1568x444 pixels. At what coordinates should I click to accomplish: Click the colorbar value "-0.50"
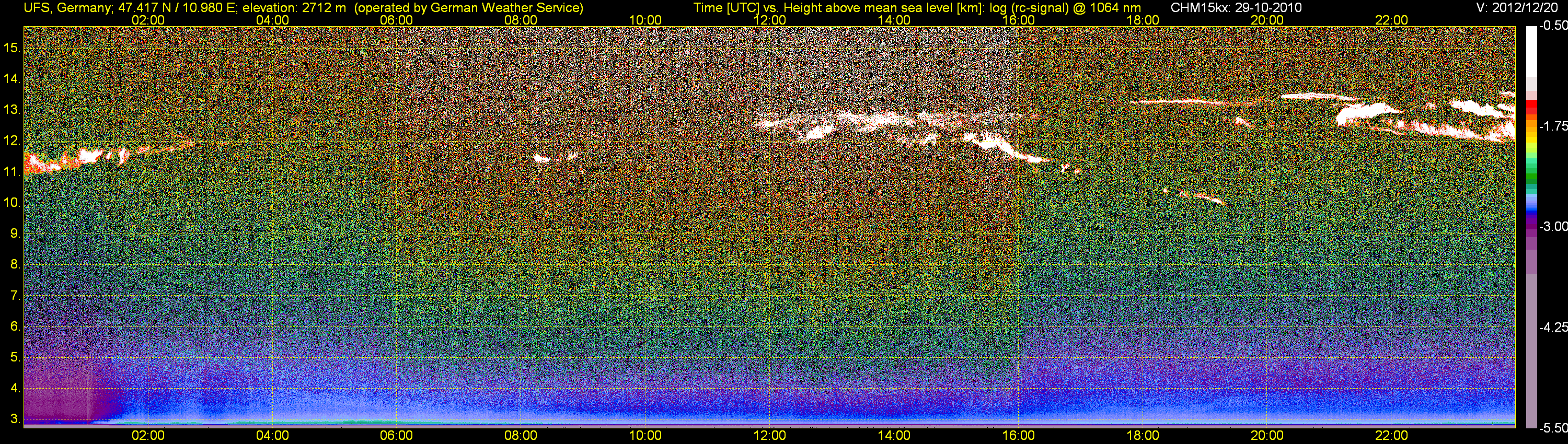(1553, 26)
